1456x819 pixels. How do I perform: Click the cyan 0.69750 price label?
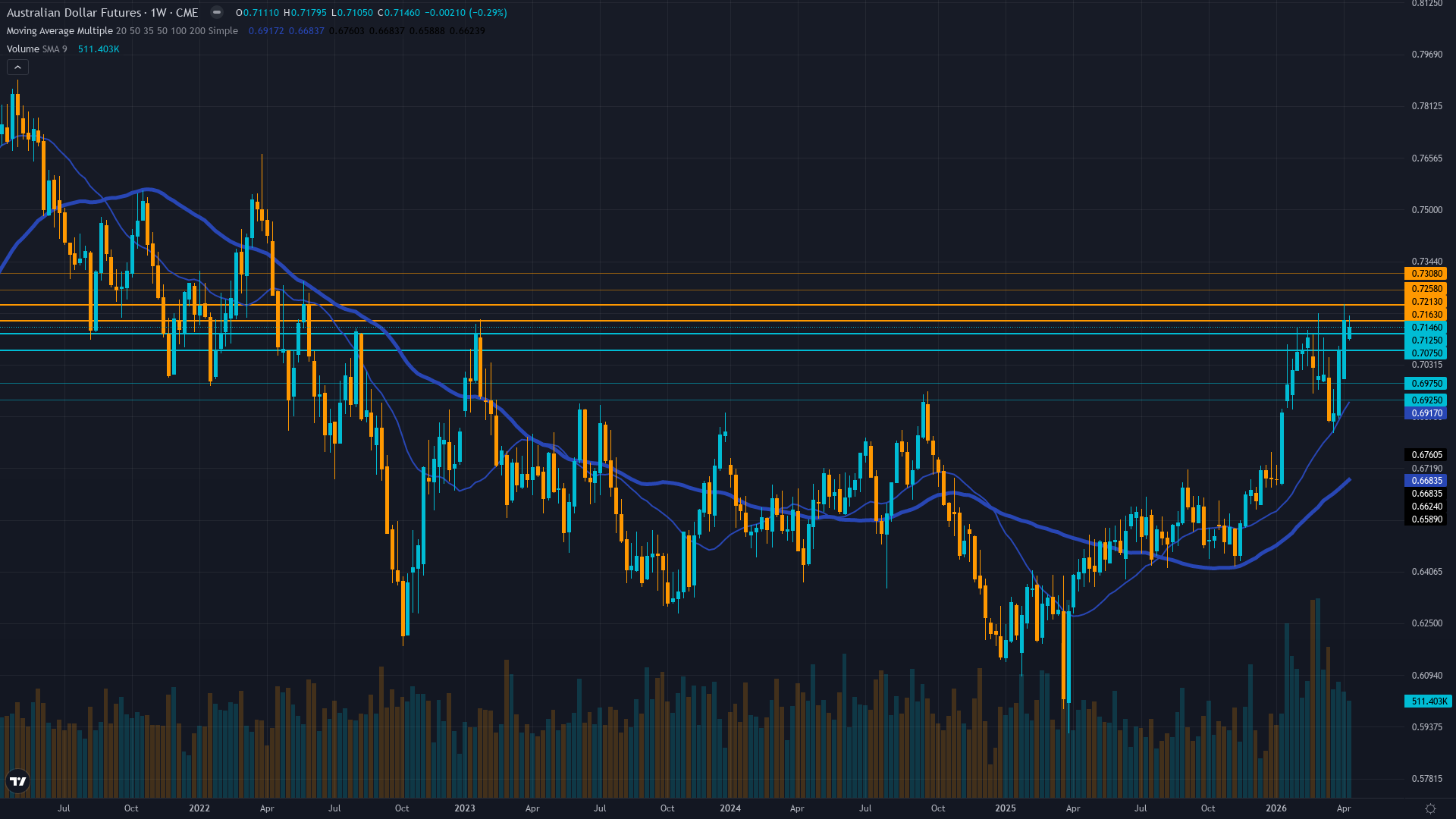point(1426,384)
